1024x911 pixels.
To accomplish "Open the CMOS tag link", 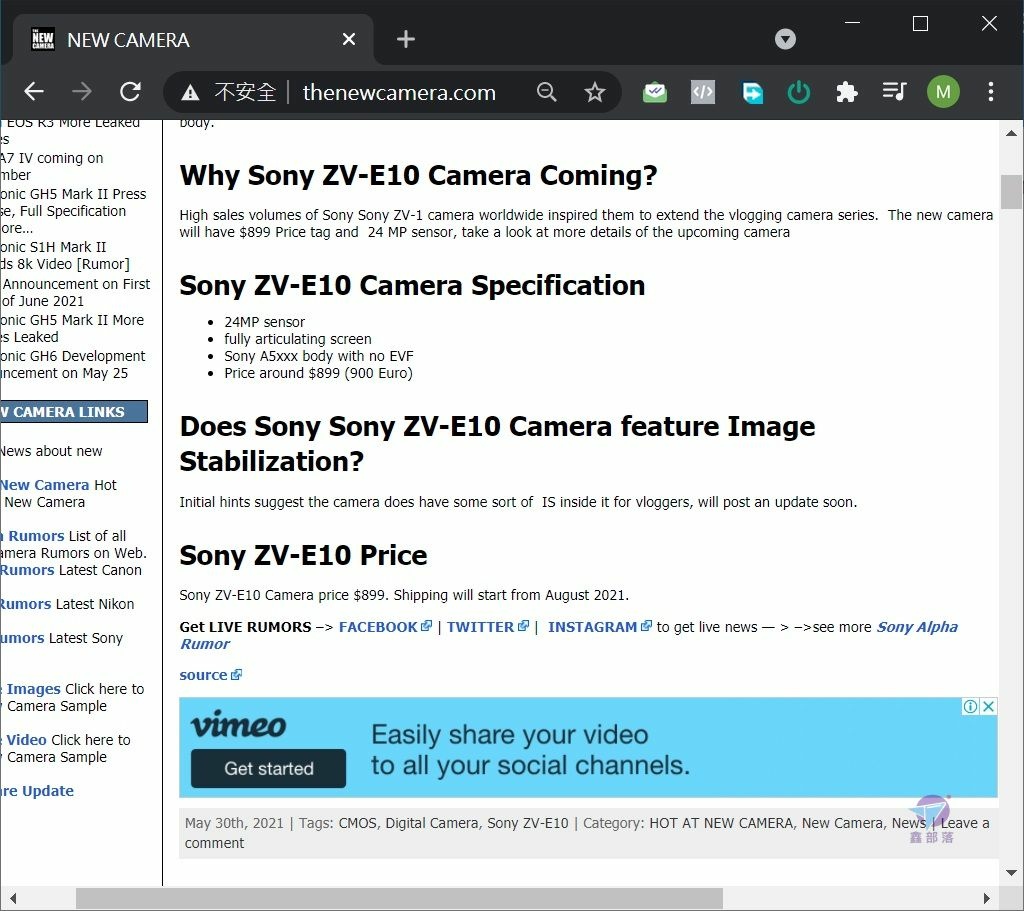I will [x=358, y=823].
